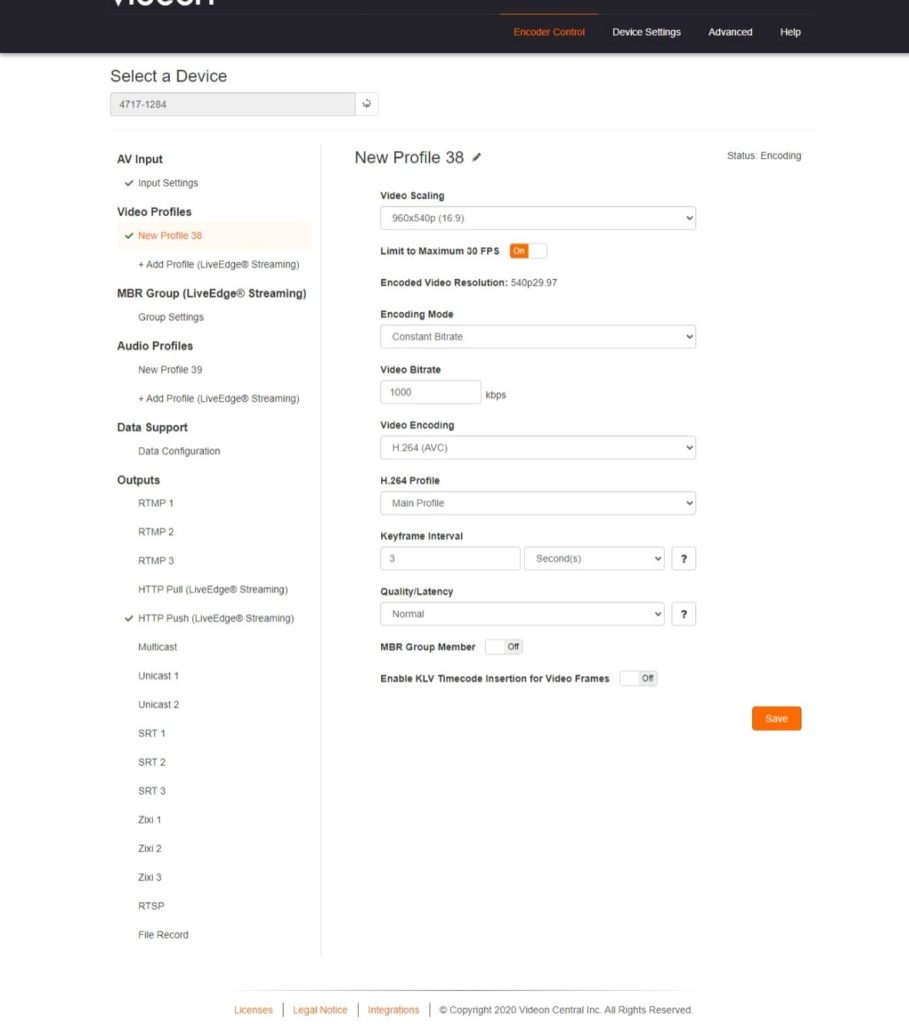Screen dimensions: 909x1024
Task: Click the checkmark beside Input Settings
Action: click(129, 183)
